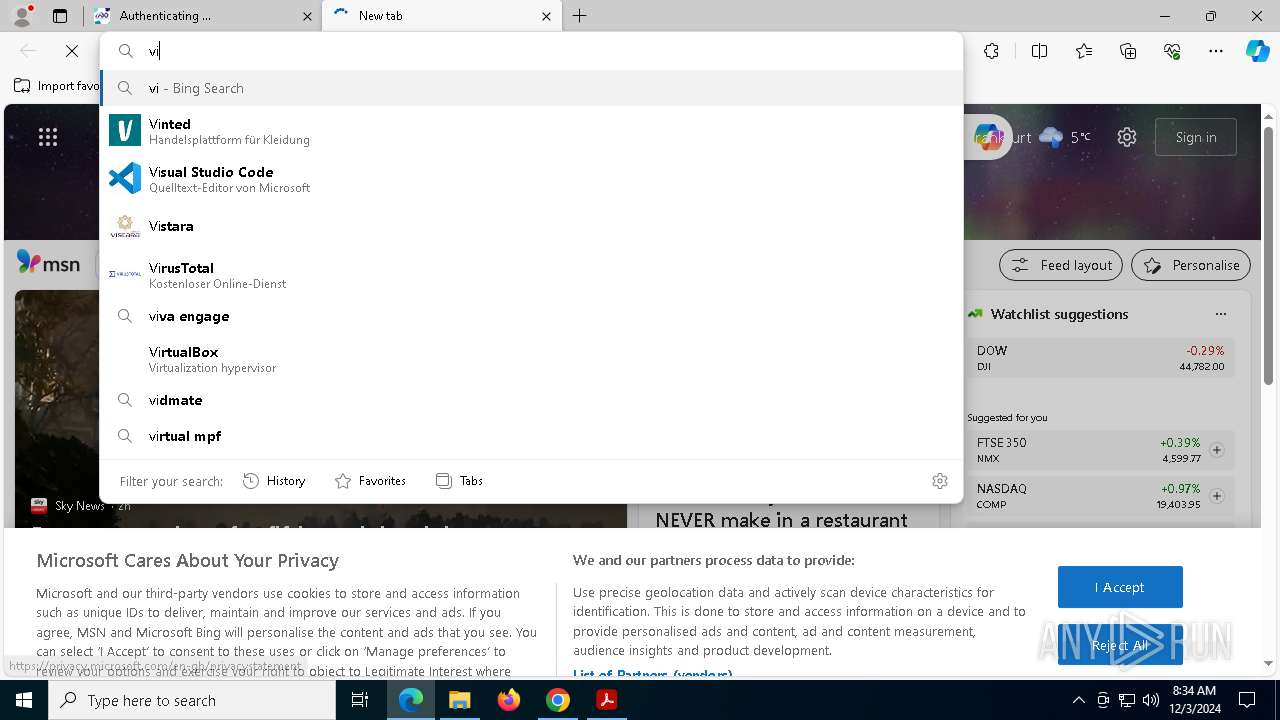
Task: Stop page loading with X button
Action: 72,51
